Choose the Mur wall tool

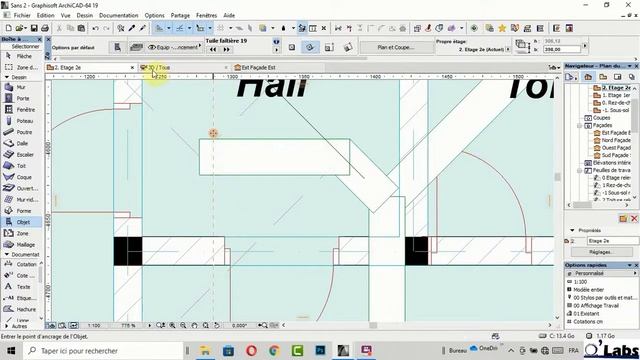click(21, 87)
